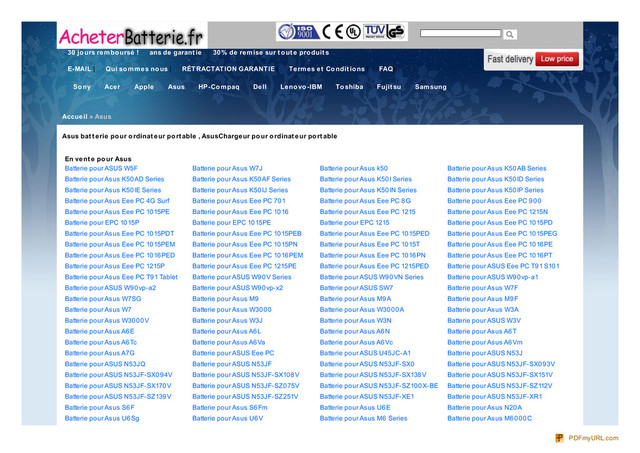Click the AcheterBatterie.fr logo
This screenshot has width=640, height=453.
[x=131, y=36]
